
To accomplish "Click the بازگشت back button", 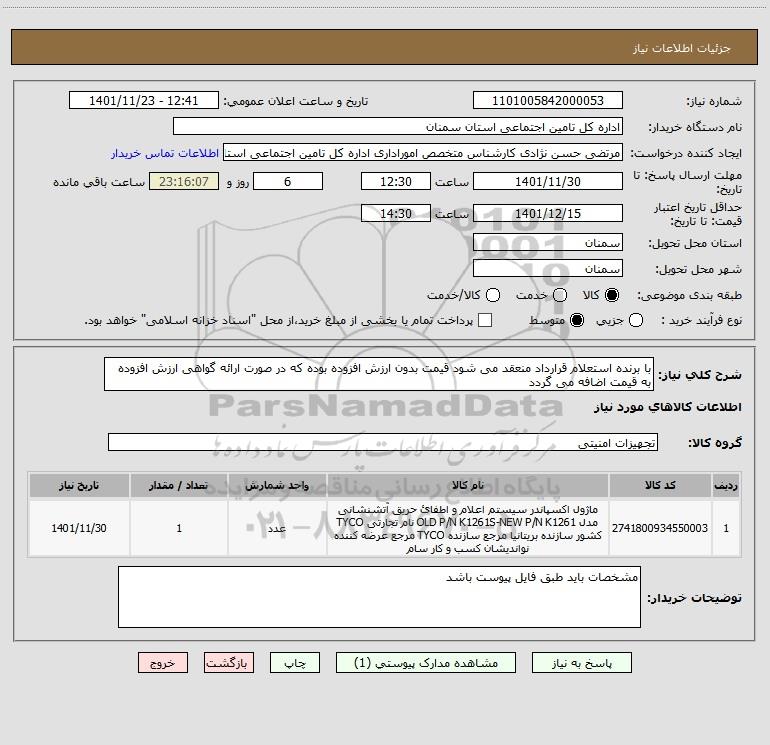I will point(229,663).
